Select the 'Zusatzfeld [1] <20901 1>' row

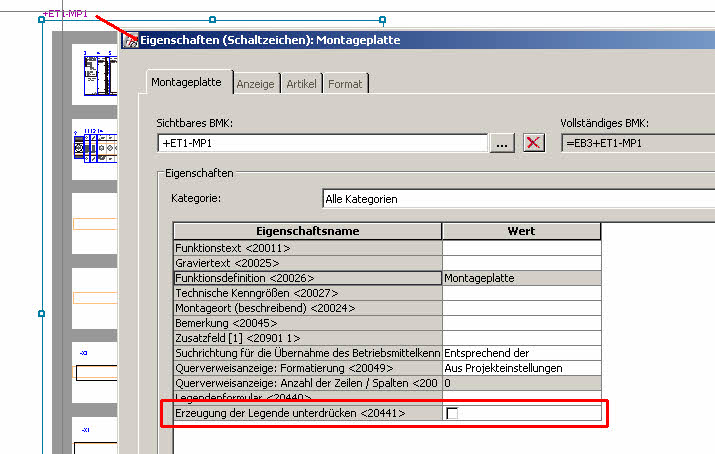307,338
